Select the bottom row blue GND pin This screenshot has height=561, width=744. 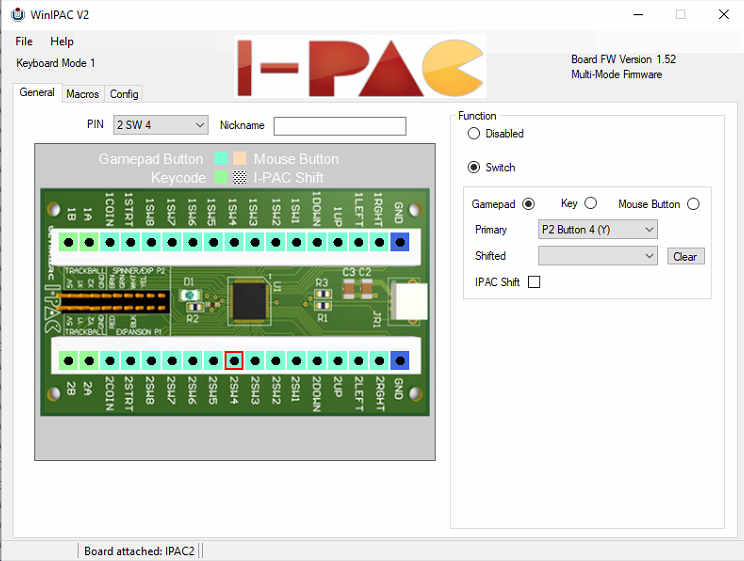(400, 361)
